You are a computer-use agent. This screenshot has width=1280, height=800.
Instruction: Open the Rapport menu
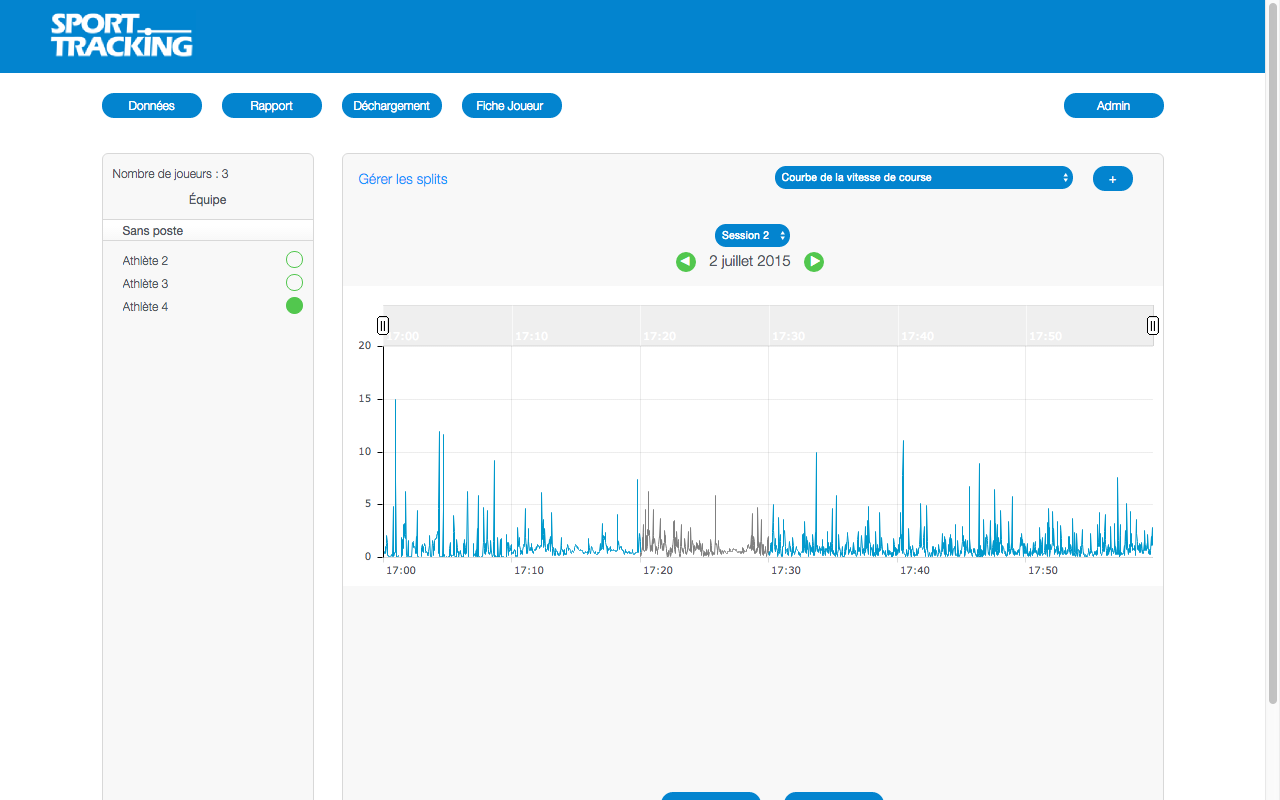[x=272, y=106]
